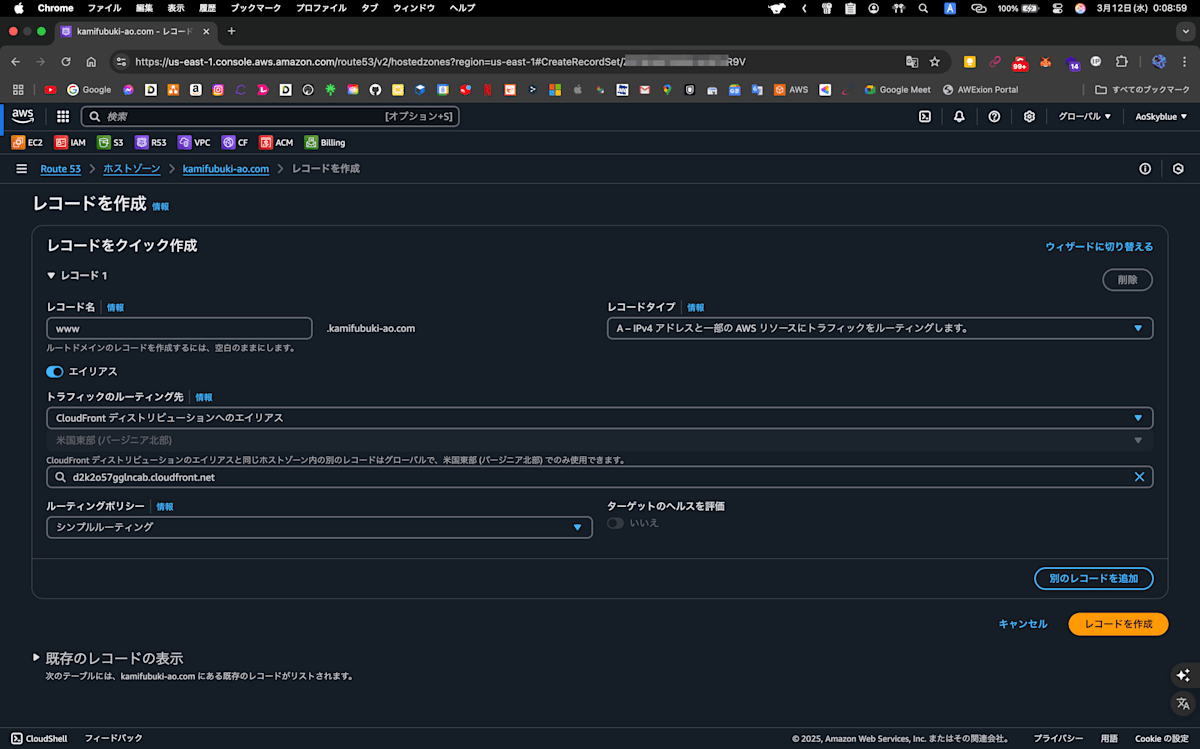The height and width of the screenshot is (749, 1200).
Task: Open the Billing service shortcut
Action: click(325, 142)
